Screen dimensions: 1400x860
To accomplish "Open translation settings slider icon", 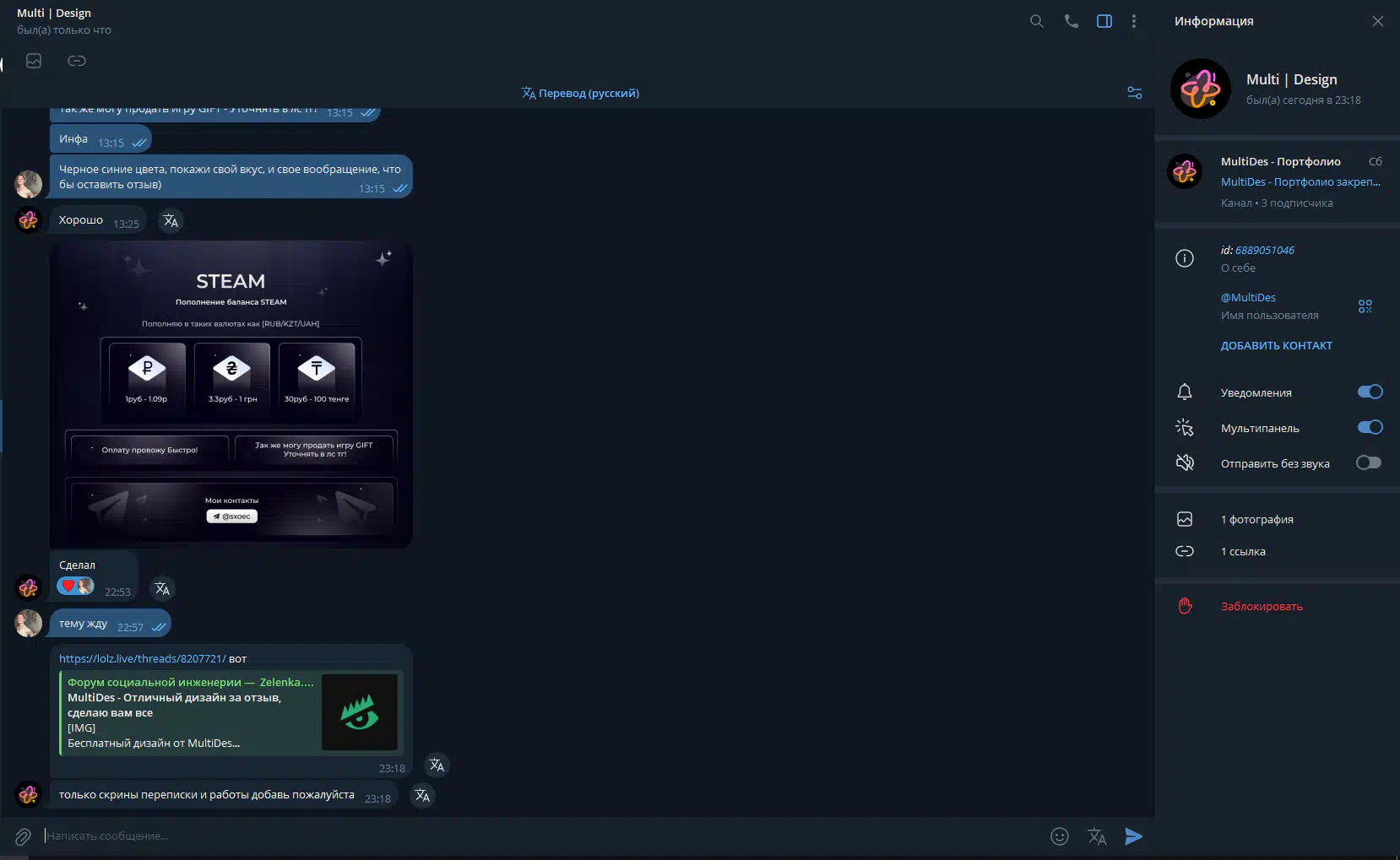I will click(x=1135, y=93).
